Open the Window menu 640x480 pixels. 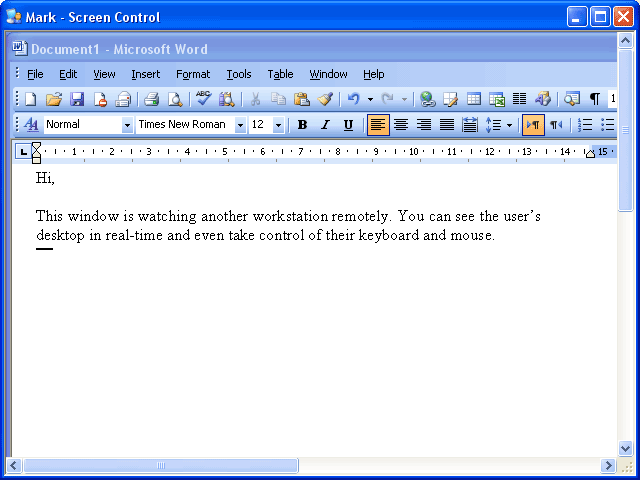coord(328,74)
